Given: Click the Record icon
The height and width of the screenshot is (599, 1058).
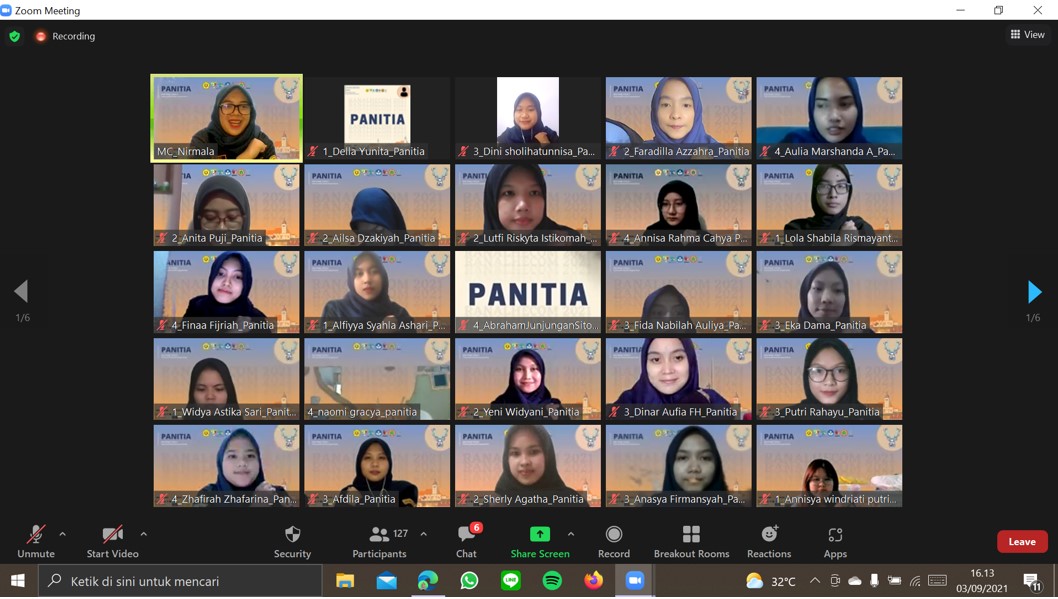Looking at the screenshot, I should click(x=613, y=535).
